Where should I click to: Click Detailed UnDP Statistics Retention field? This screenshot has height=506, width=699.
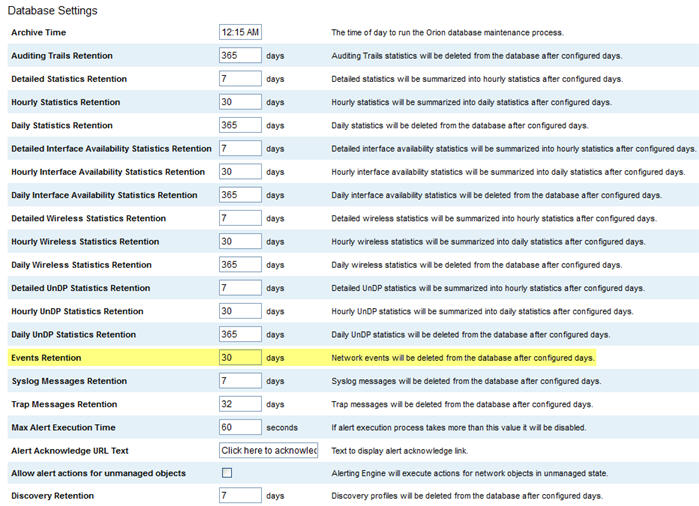(x=240, y=288)
